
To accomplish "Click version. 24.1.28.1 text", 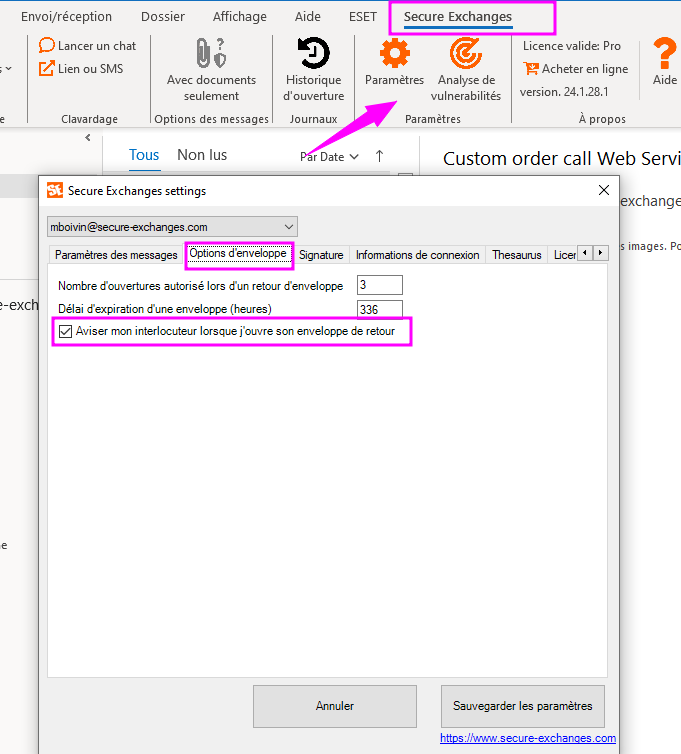I will click(x=564, y=91).
